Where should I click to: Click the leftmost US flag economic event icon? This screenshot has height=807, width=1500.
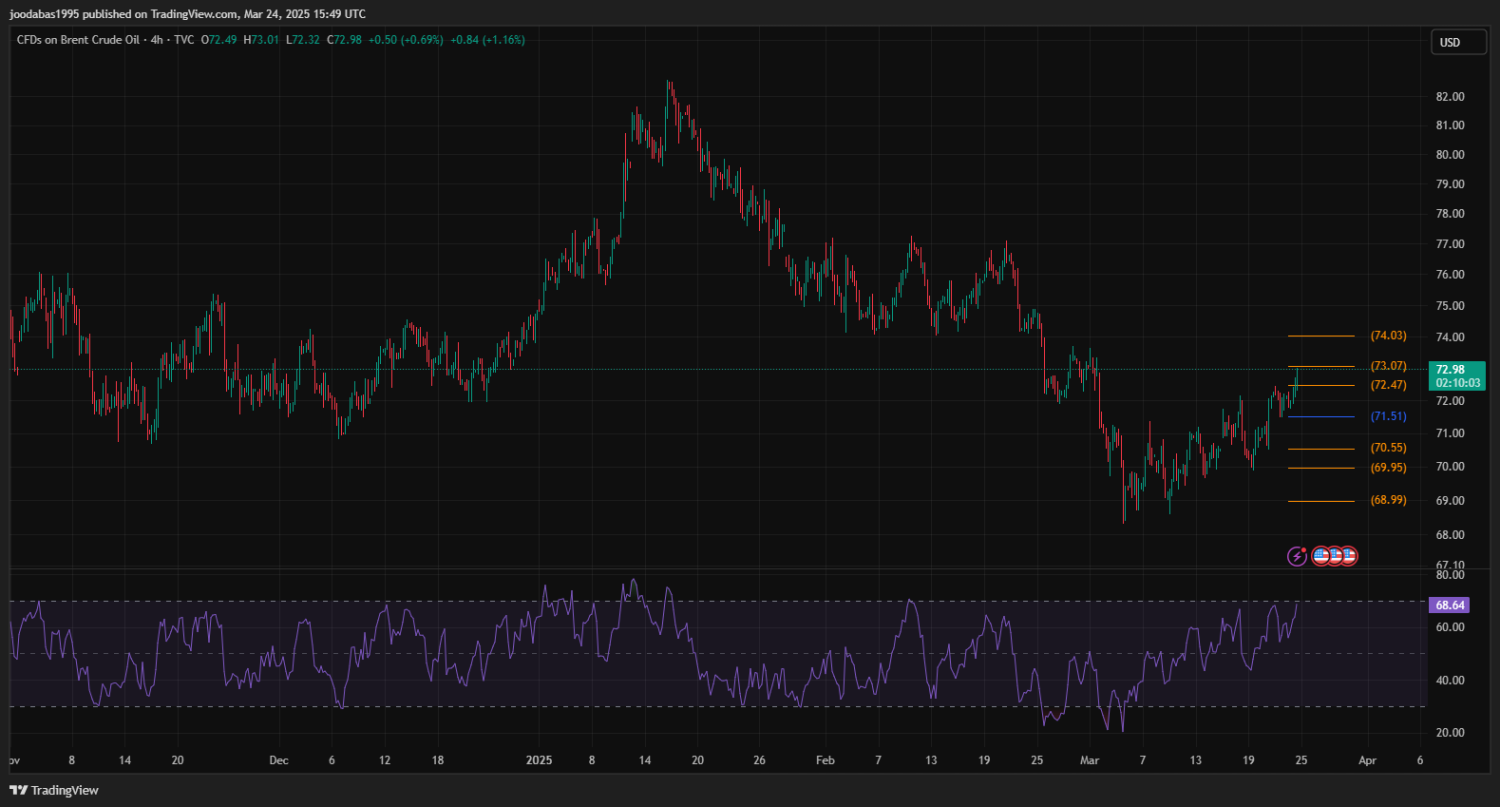(x=1320, y=556)
